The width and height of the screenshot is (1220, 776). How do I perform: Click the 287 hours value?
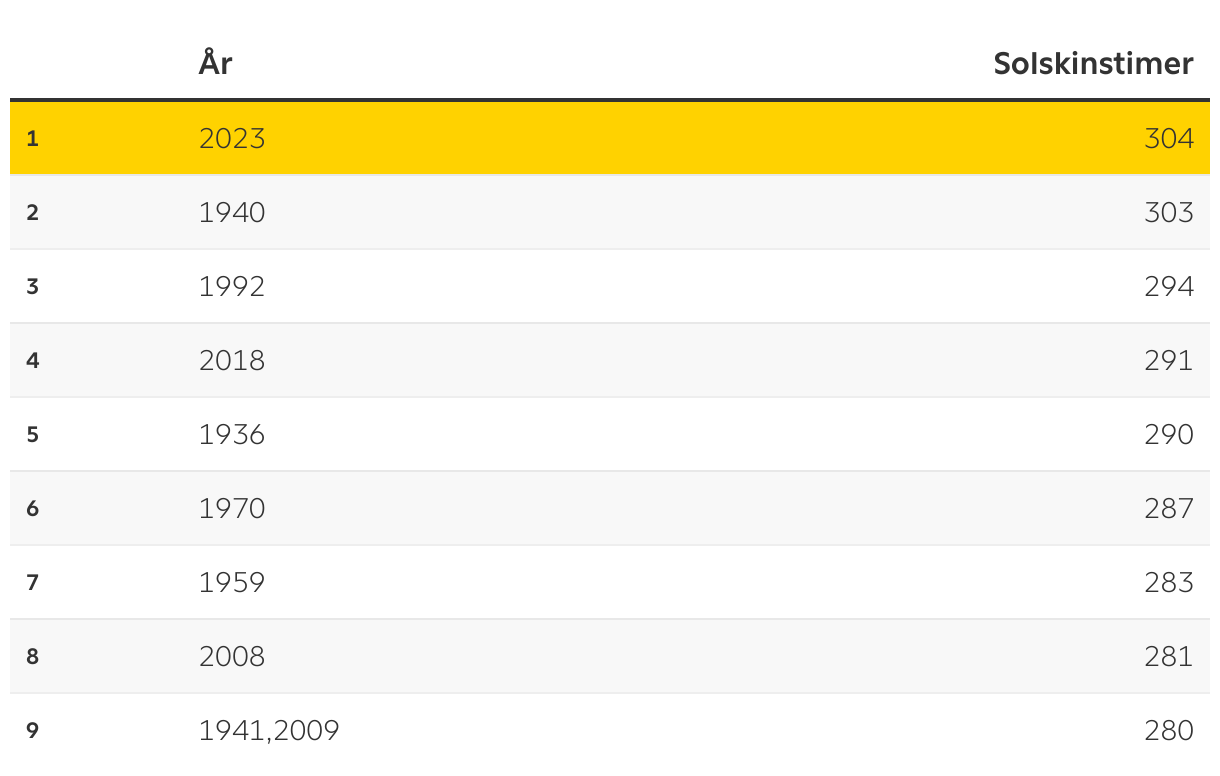coord(1169,508)
